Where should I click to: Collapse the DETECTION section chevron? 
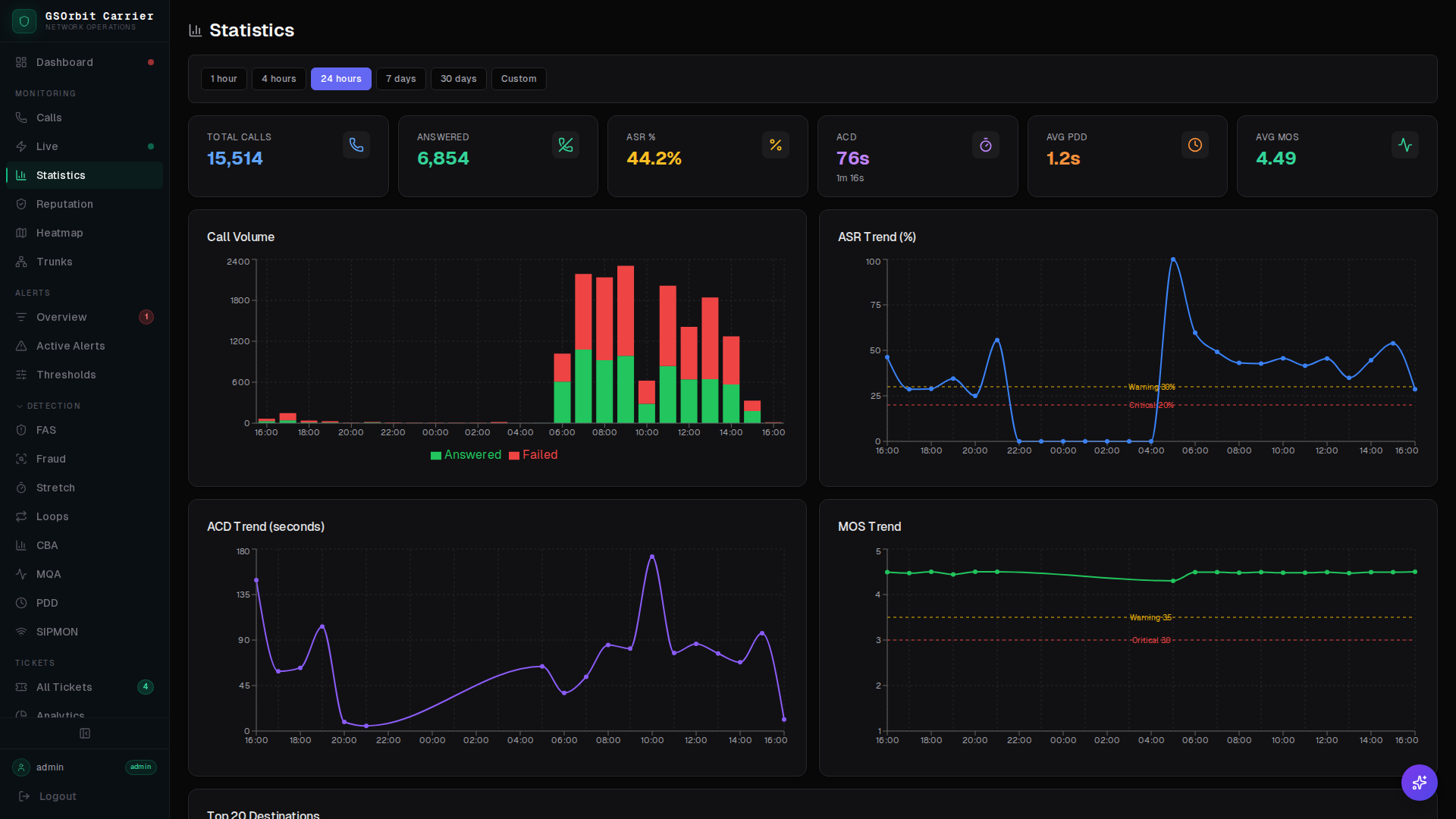(20, 406)
